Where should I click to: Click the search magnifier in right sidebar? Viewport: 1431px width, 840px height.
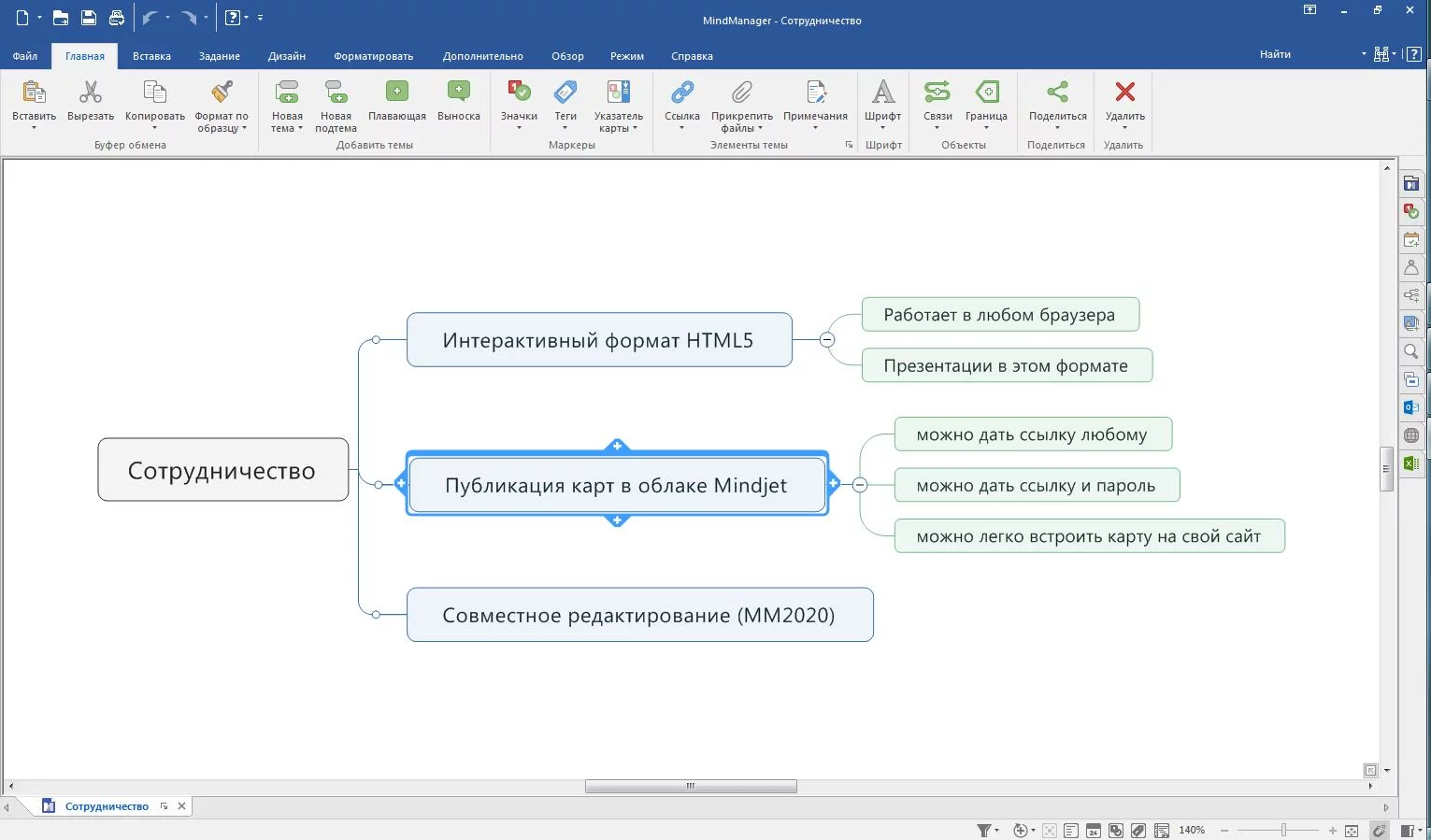1411,351
